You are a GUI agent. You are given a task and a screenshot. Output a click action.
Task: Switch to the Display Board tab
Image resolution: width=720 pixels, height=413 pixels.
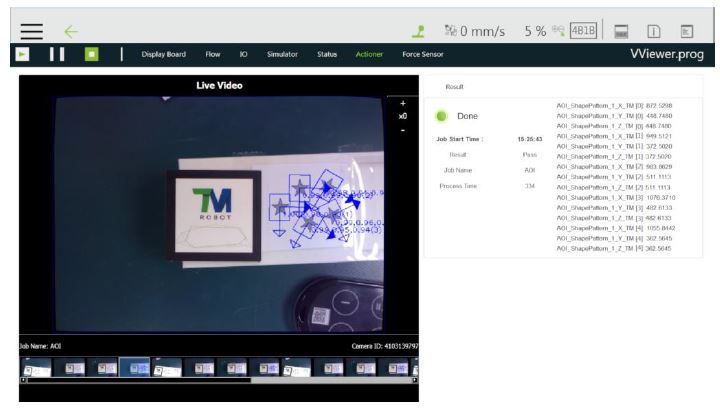coord(163,54)
